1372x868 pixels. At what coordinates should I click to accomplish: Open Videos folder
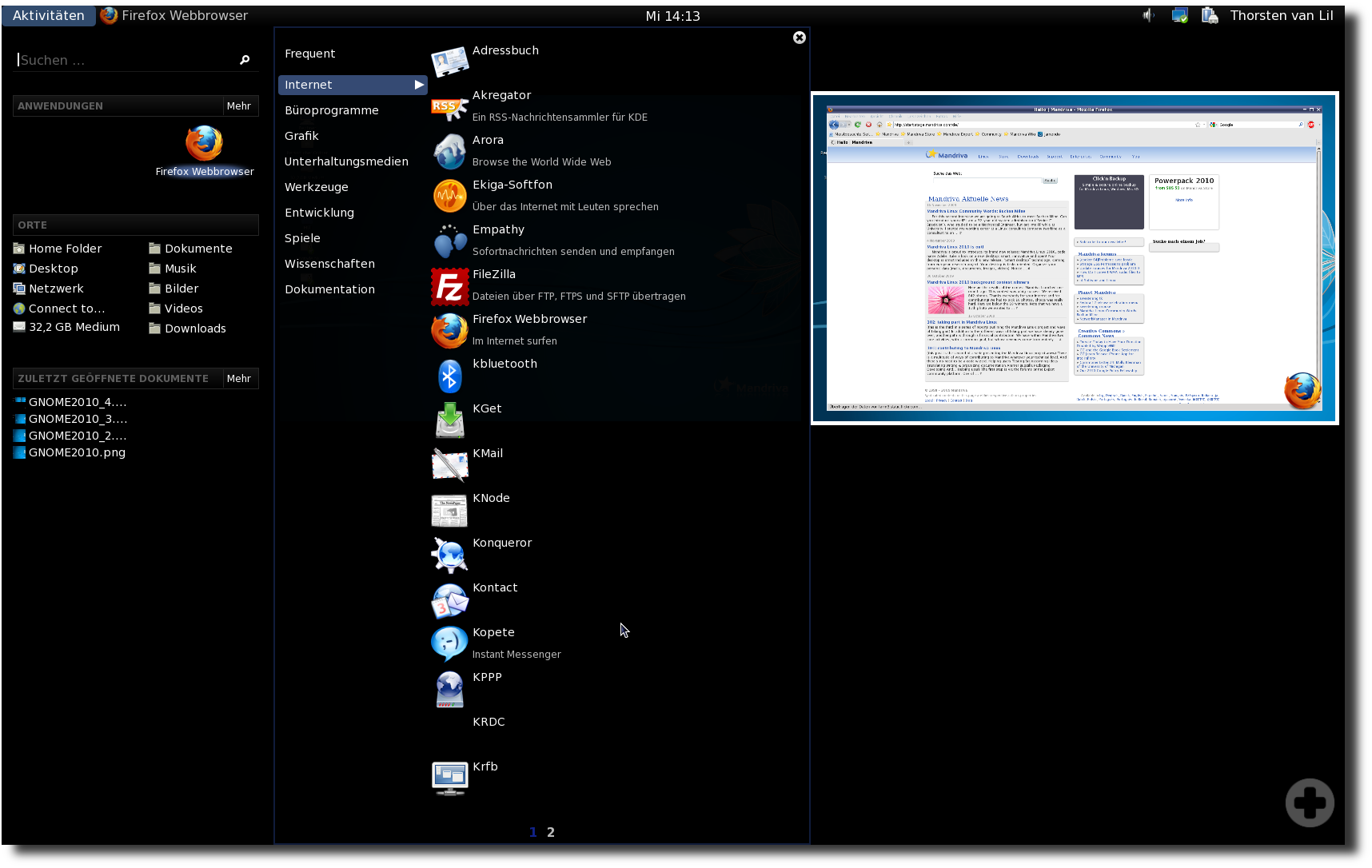(x=176, y=309)
